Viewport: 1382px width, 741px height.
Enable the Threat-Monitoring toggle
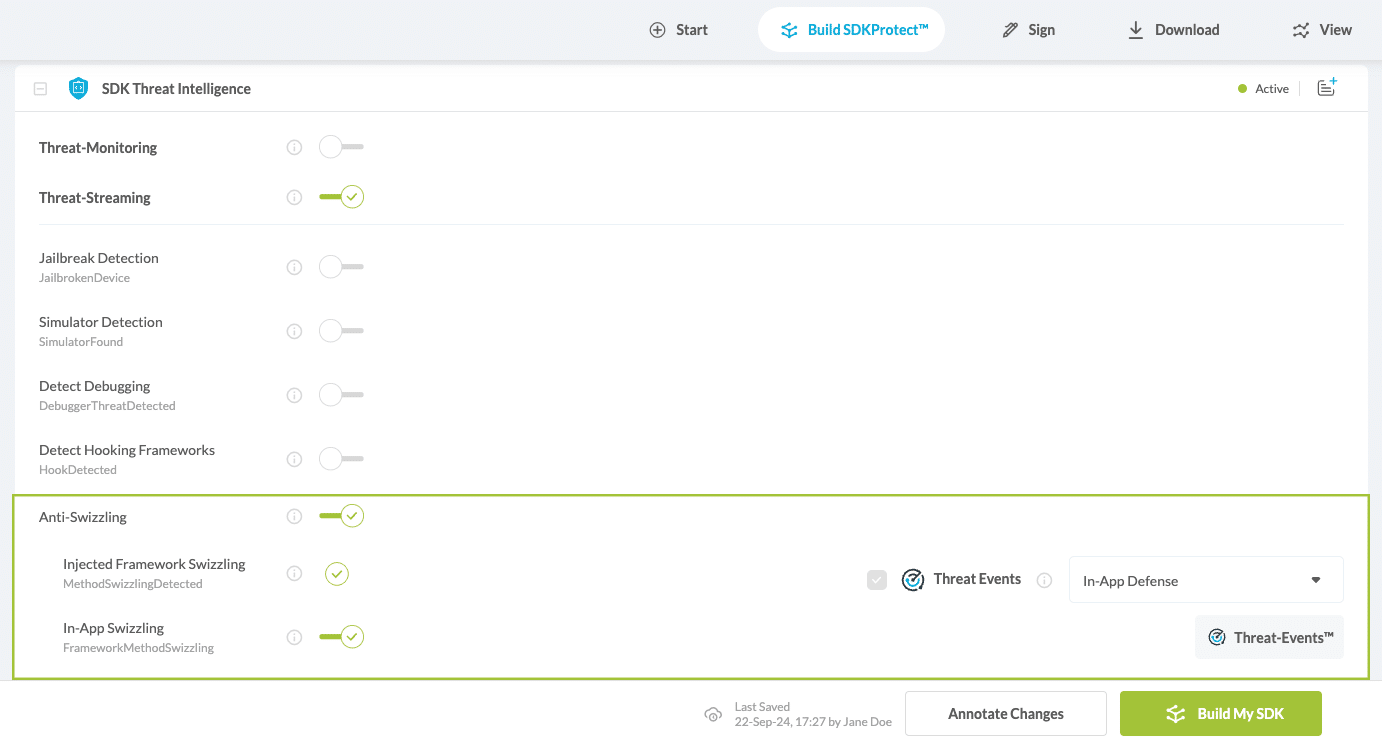[x=341, y=148]
